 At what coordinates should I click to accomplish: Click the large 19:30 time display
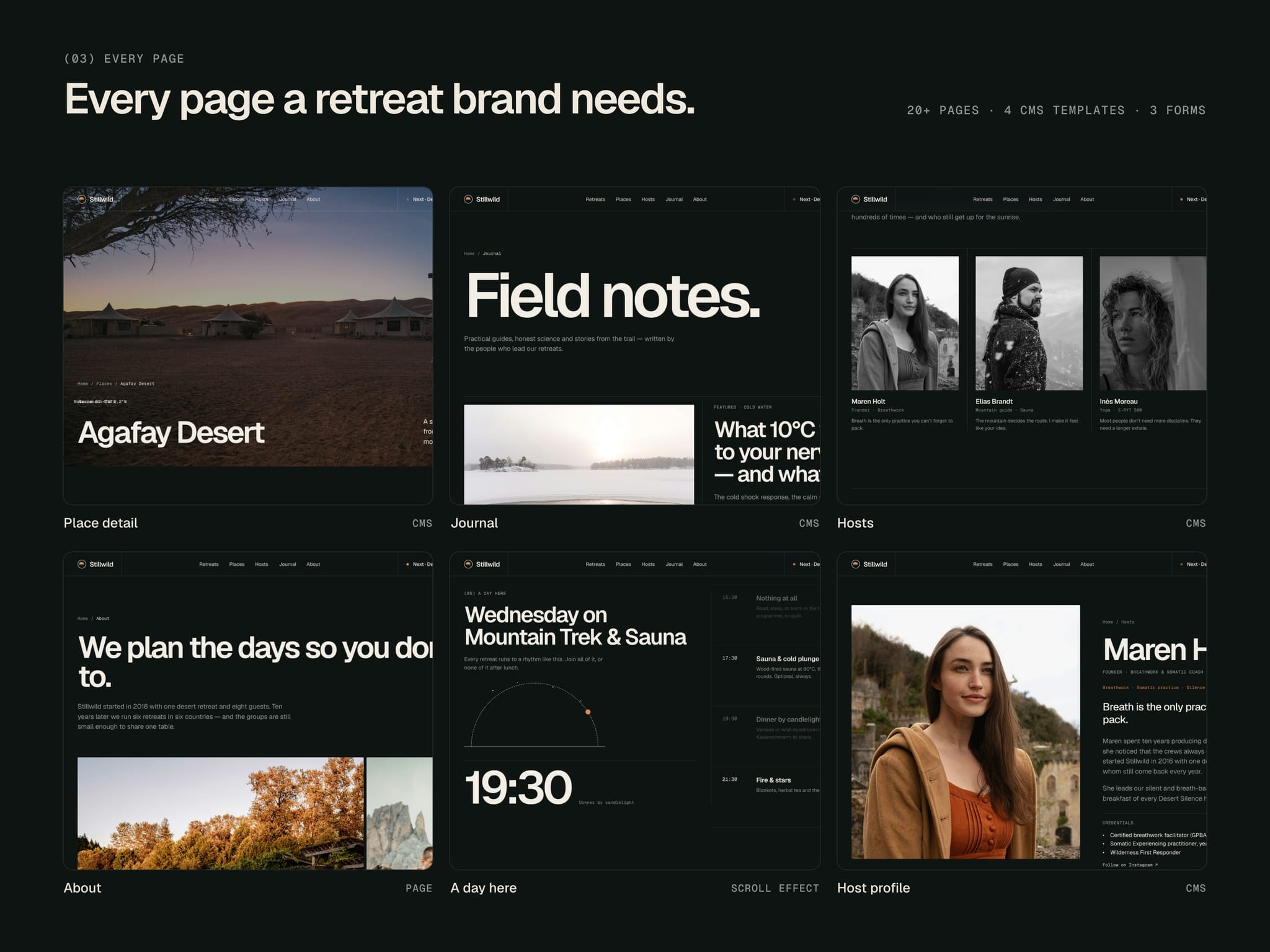pos(518,787)
